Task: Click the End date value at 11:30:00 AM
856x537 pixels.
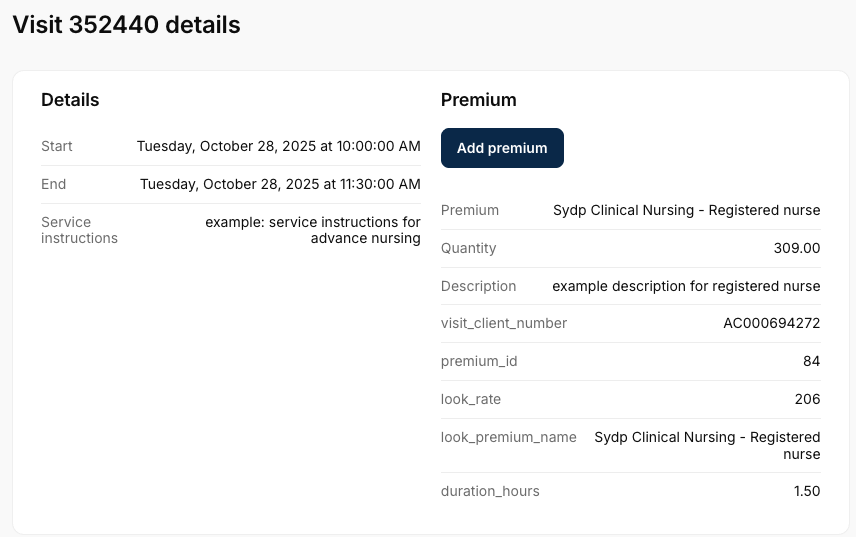Action: tap(280, 184)
